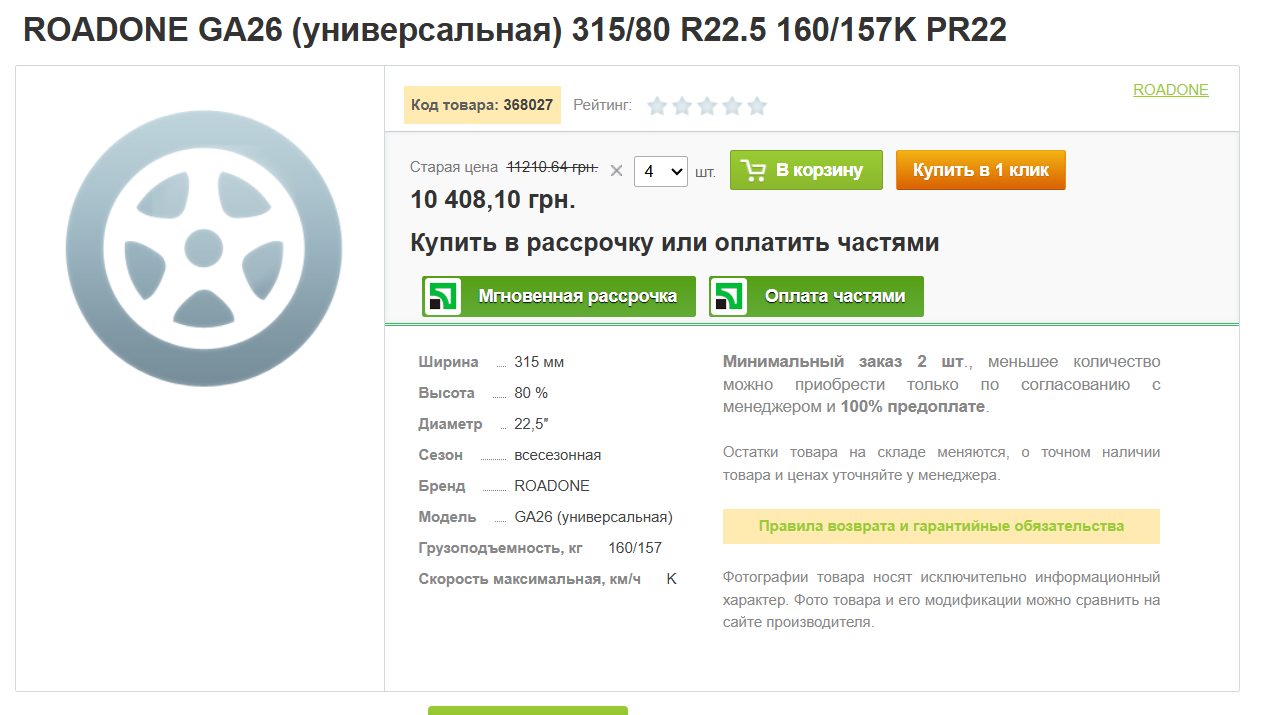The width and height of the screenshot is (1266, 715).
Task: Add tyre to cart with В корзину
Action: pyautogui.click(x=806, y=170)
